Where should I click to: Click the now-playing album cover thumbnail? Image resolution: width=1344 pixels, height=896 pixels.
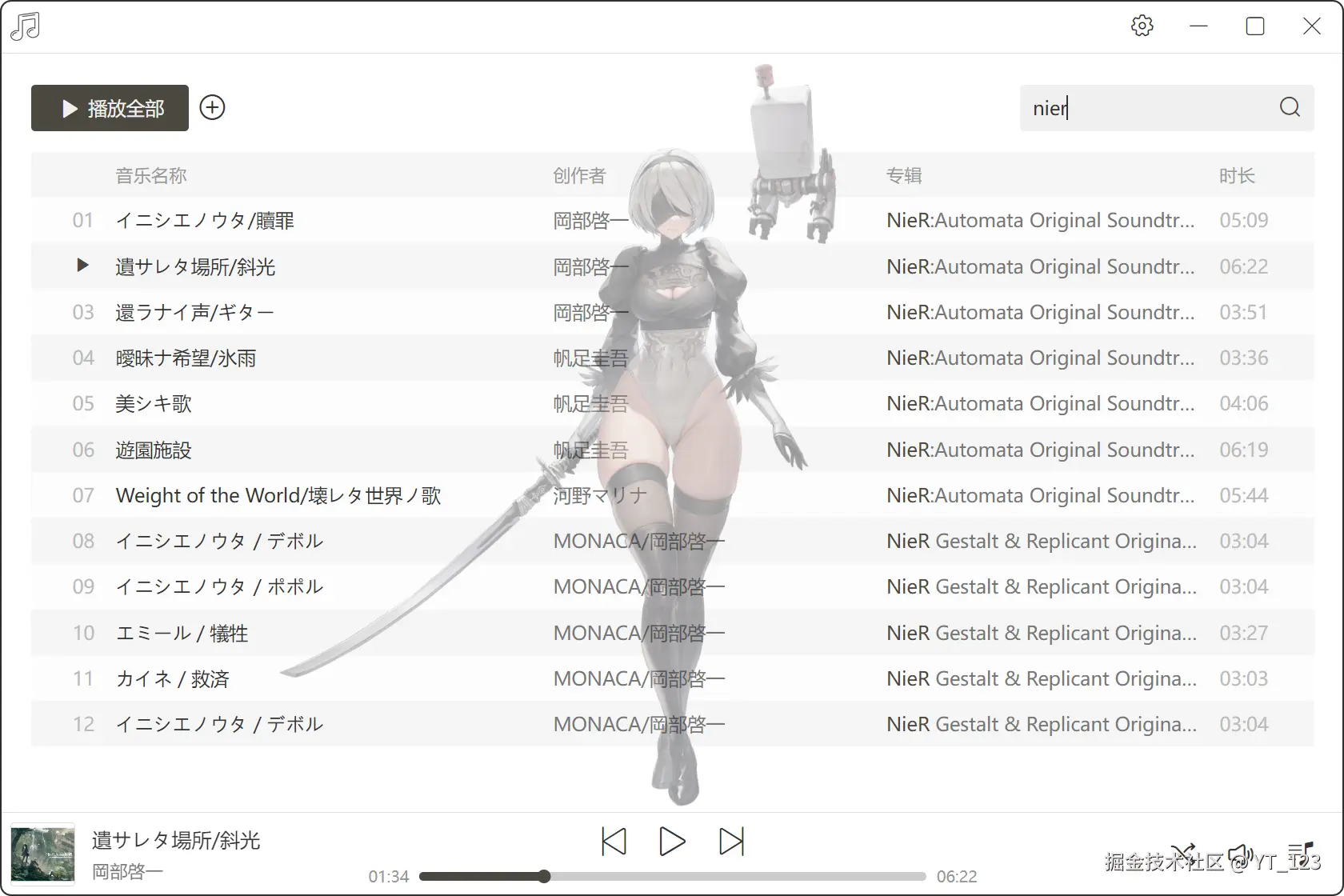point(42,854)
